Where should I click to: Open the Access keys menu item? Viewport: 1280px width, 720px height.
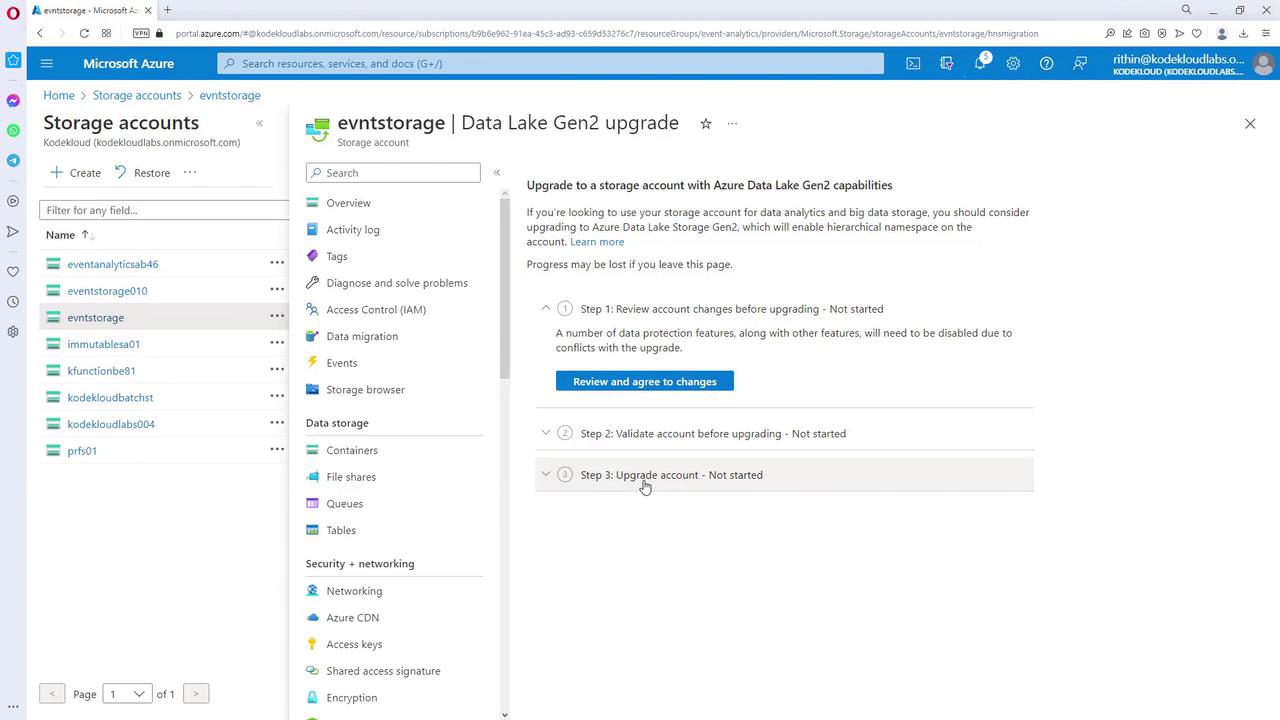pyautogui.click(x=354, y=644)
